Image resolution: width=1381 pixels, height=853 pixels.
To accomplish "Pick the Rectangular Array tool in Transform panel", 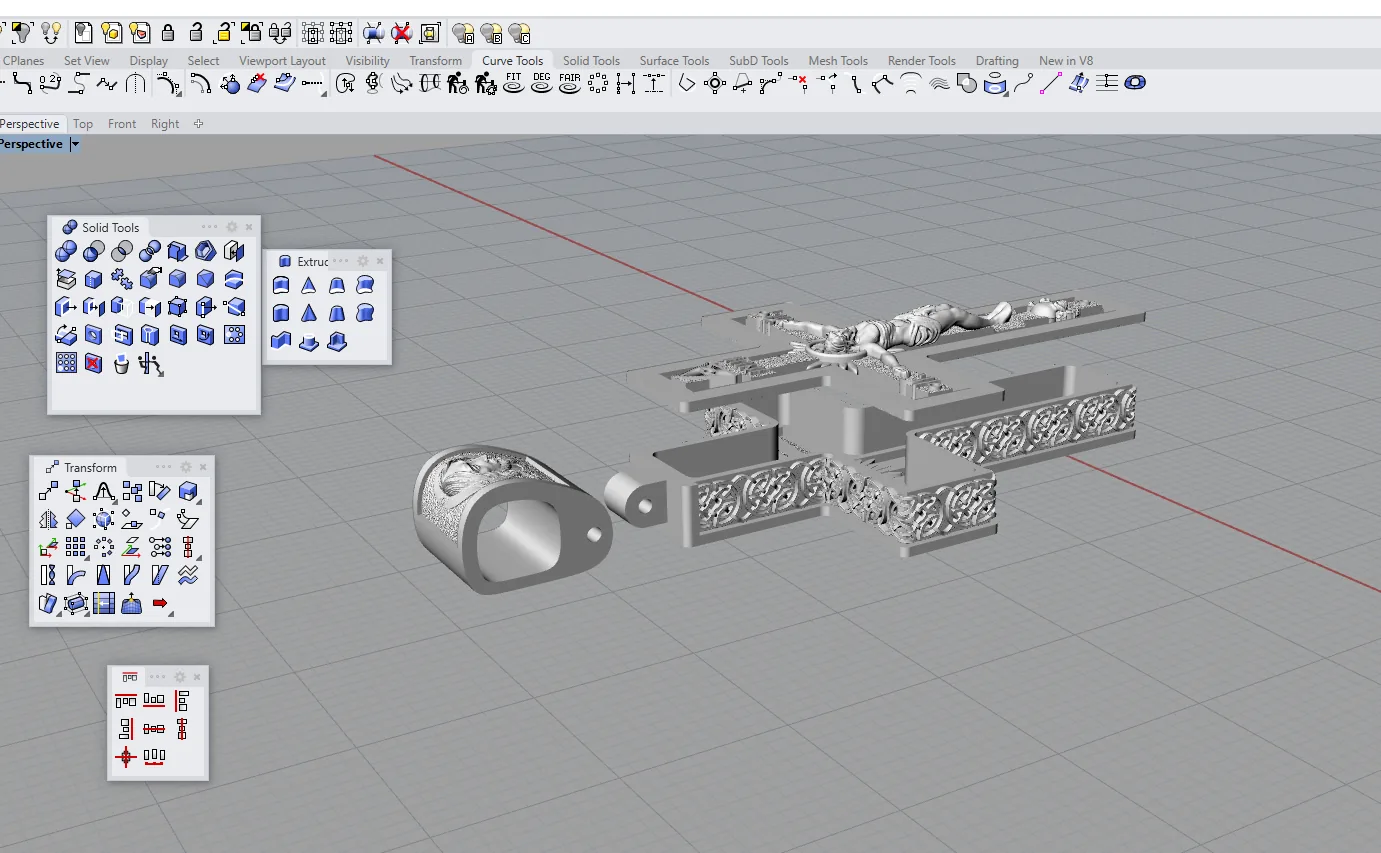I will [x=76, y=547].
